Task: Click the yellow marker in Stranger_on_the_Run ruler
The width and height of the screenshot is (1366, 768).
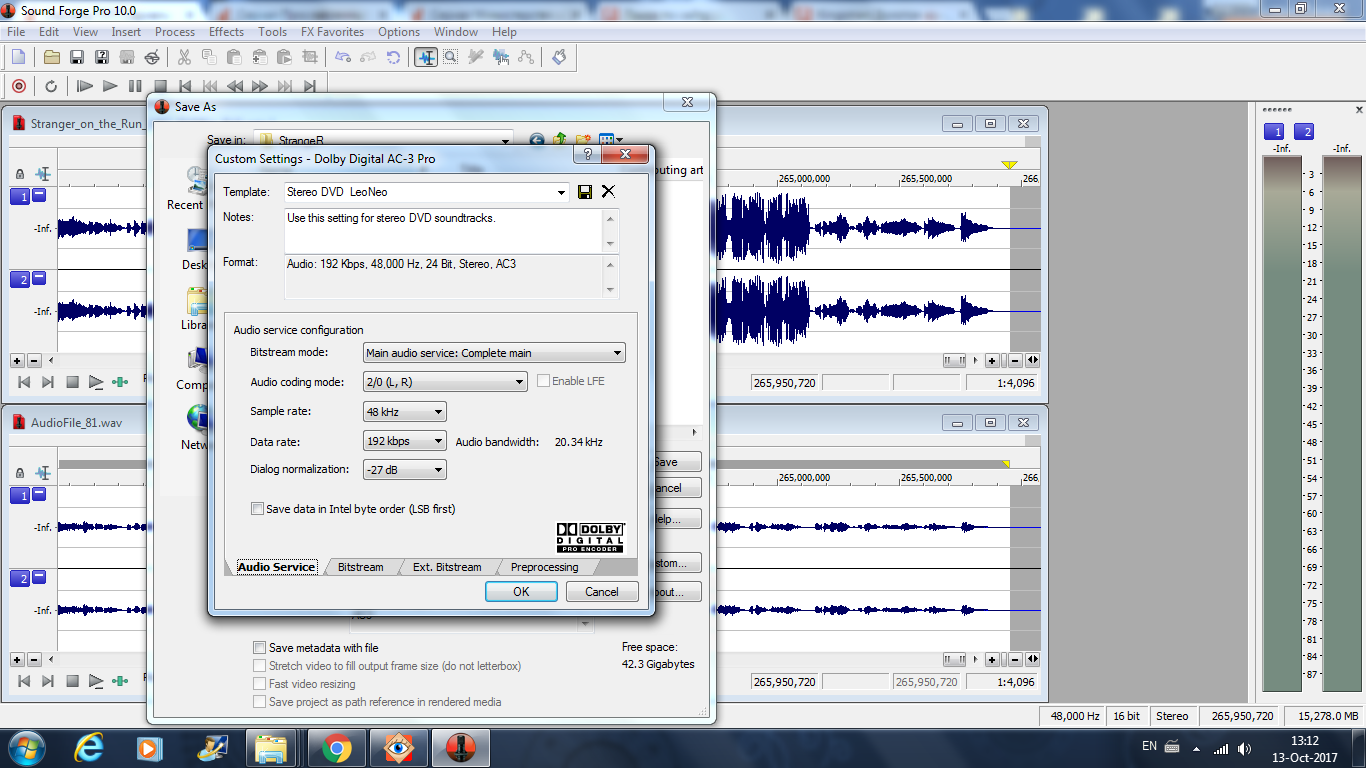Action: [x=1009, y=165]
